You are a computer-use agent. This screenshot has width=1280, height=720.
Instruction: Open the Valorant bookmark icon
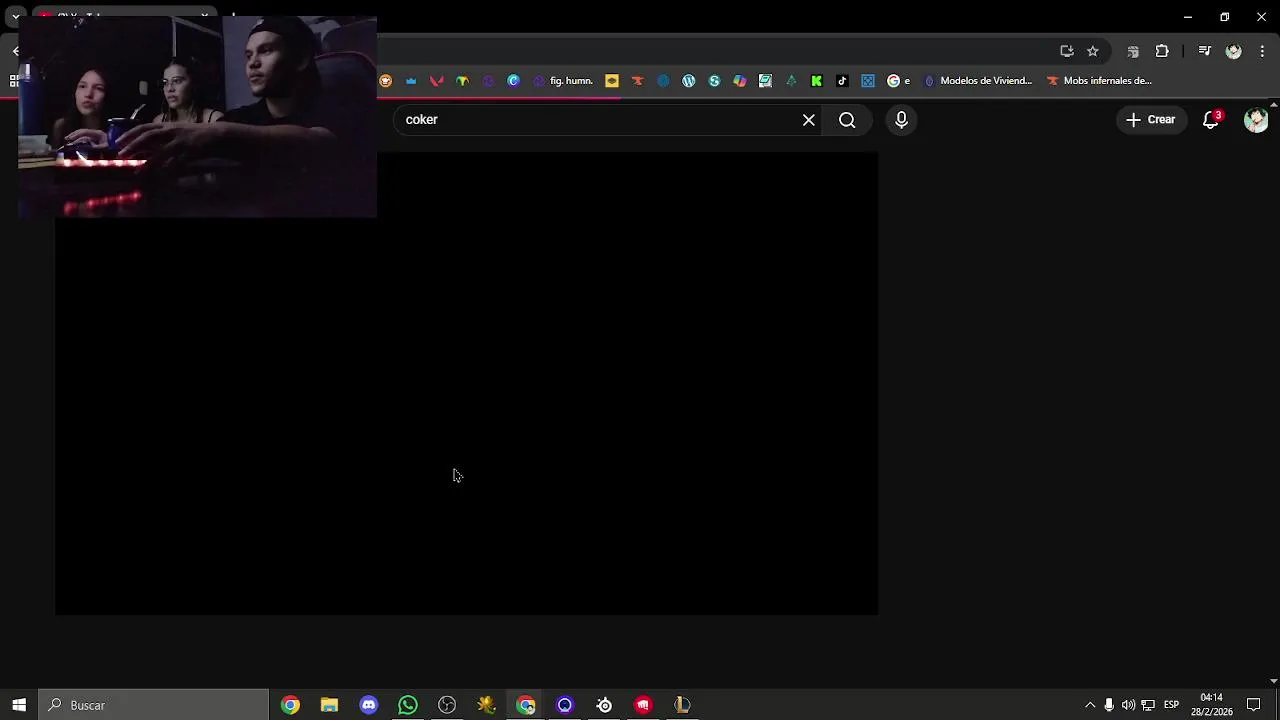coord(436,81)
